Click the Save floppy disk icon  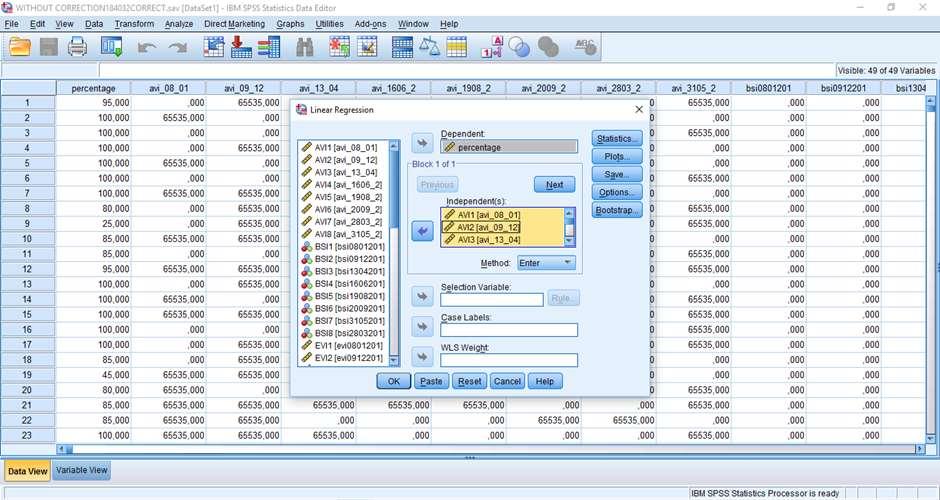tap(49, 47)
